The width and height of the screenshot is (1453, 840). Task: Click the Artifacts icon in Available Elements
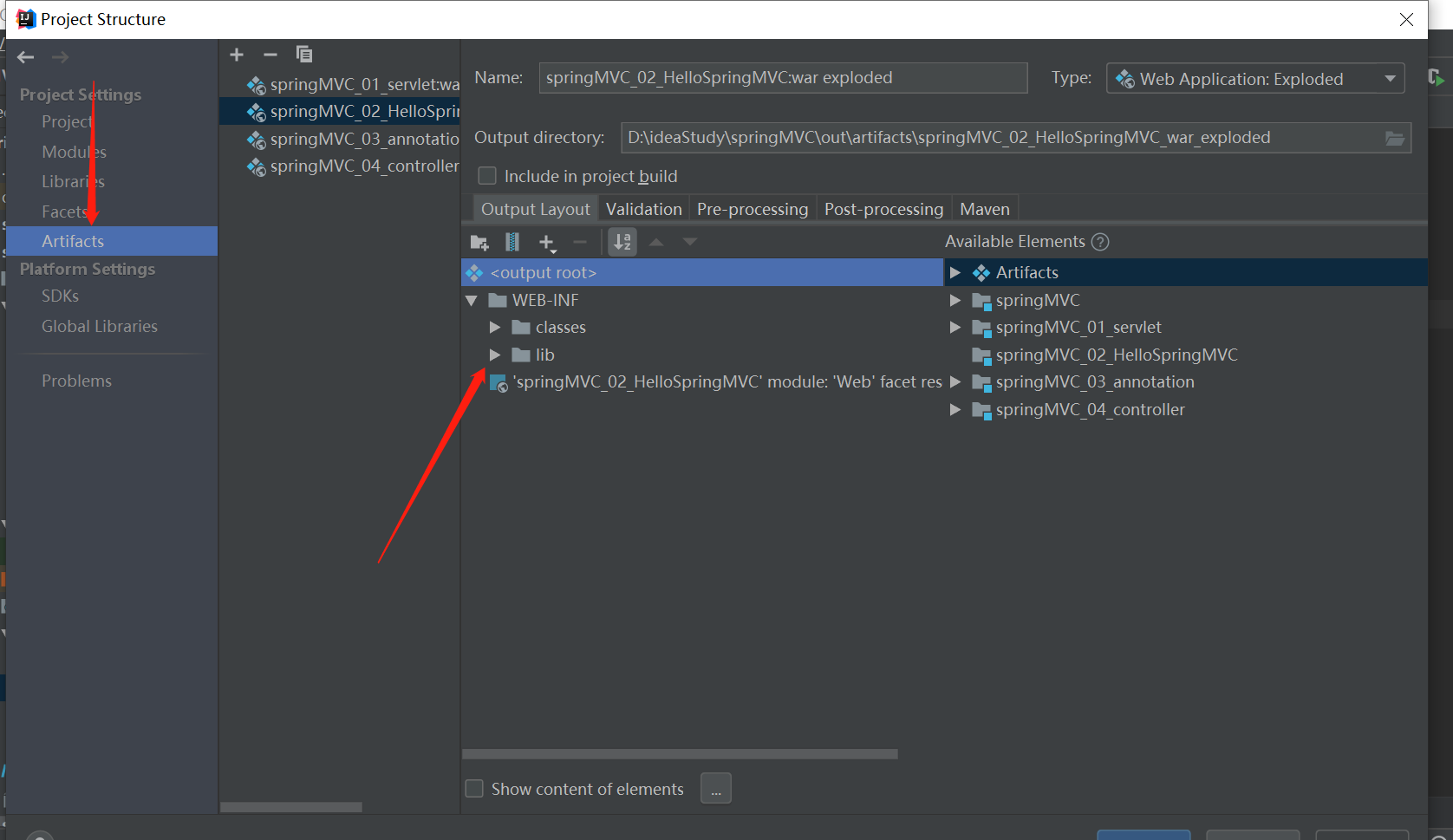tap(981, 273)
